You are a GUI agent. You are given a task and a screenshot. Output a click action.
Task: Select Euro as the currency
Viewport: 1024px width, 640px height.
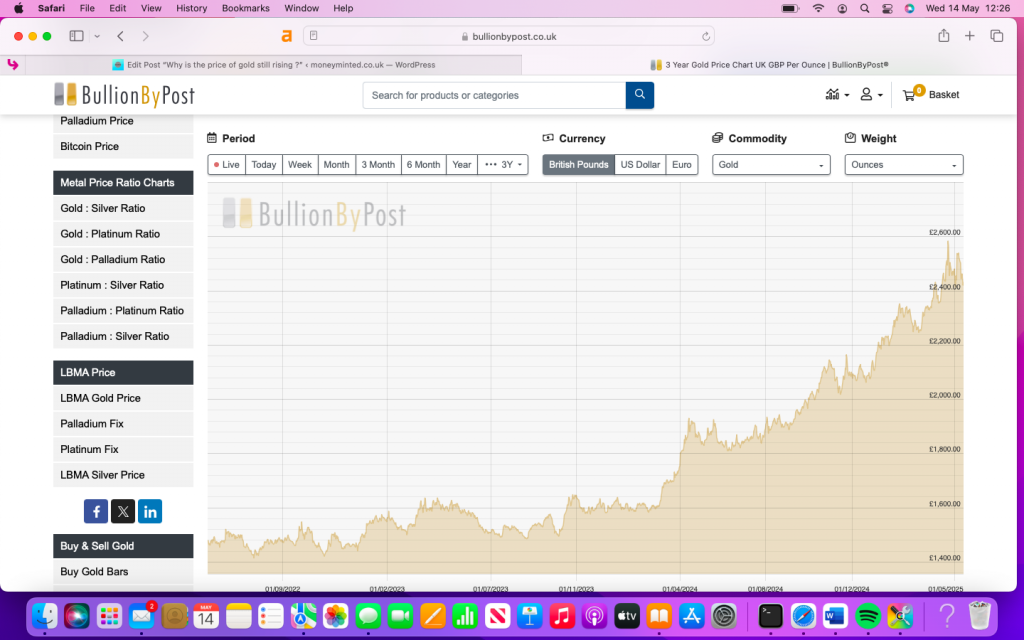tap(681, 165)
